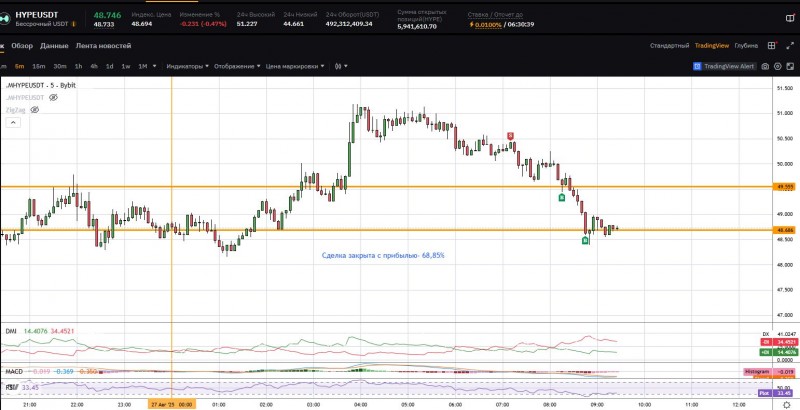Open the gear icon at bottom right of chart
Viewport: 800px width, 410px height.
[786, 404]
